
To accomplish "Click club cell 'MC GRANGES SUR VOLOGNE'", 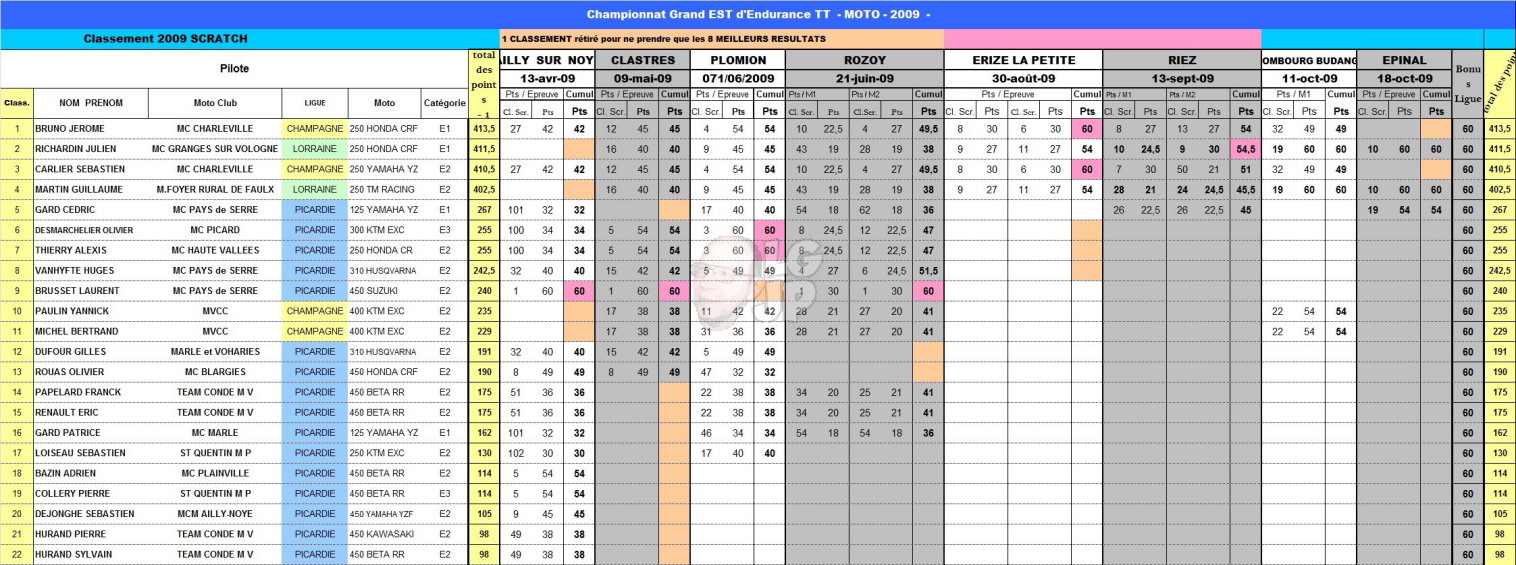I will click(x=215, y=149).
